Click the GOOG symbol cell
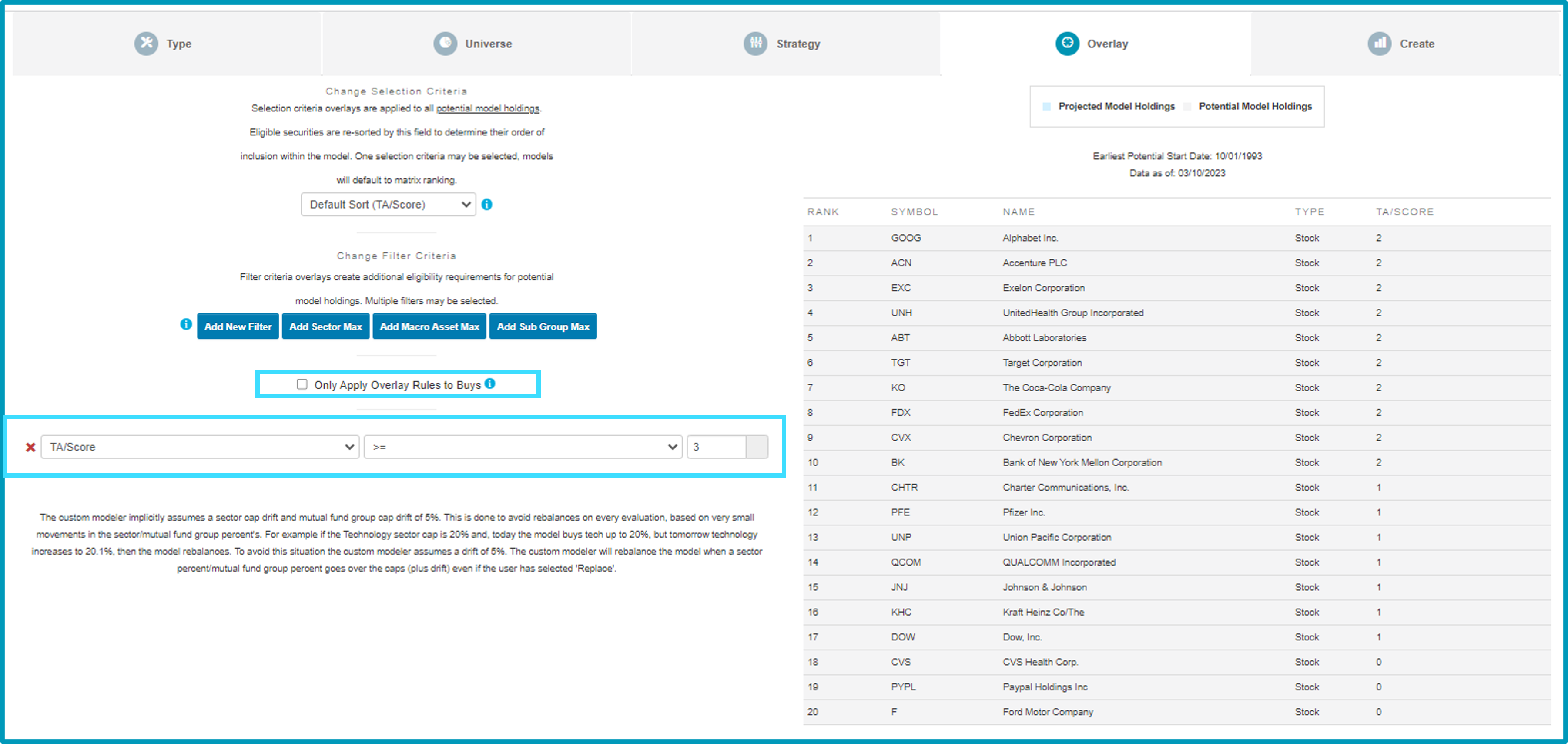Image resolution: width=1568 pixels, height=744 pixels. (906, 238)
